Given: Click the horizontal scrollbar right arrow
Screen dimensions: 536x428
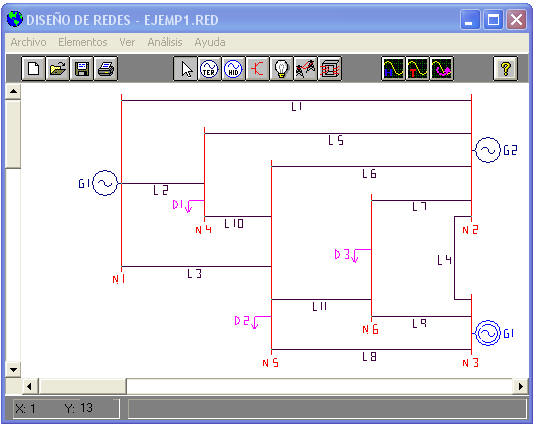Looking at the screenshot, I should click(x=520, y=386).
